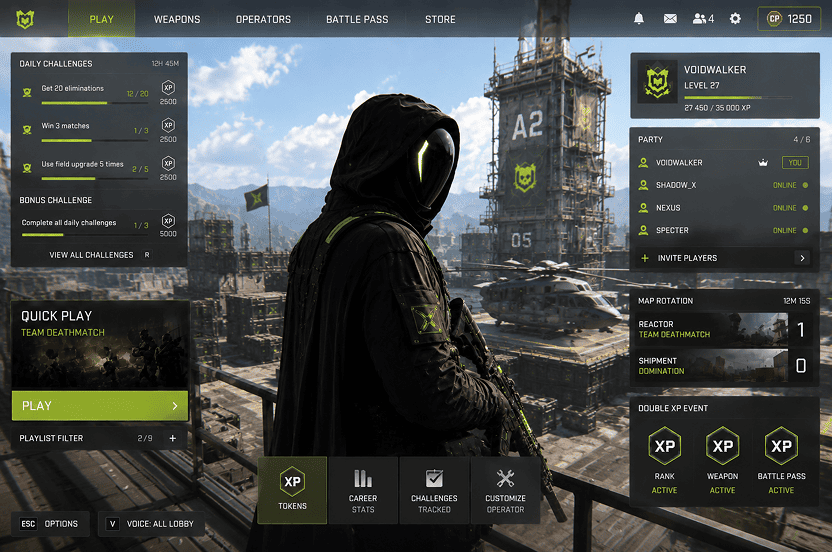Start match with green PLAY button
Viewport: 832px width, 552px height.
point(100,406)
